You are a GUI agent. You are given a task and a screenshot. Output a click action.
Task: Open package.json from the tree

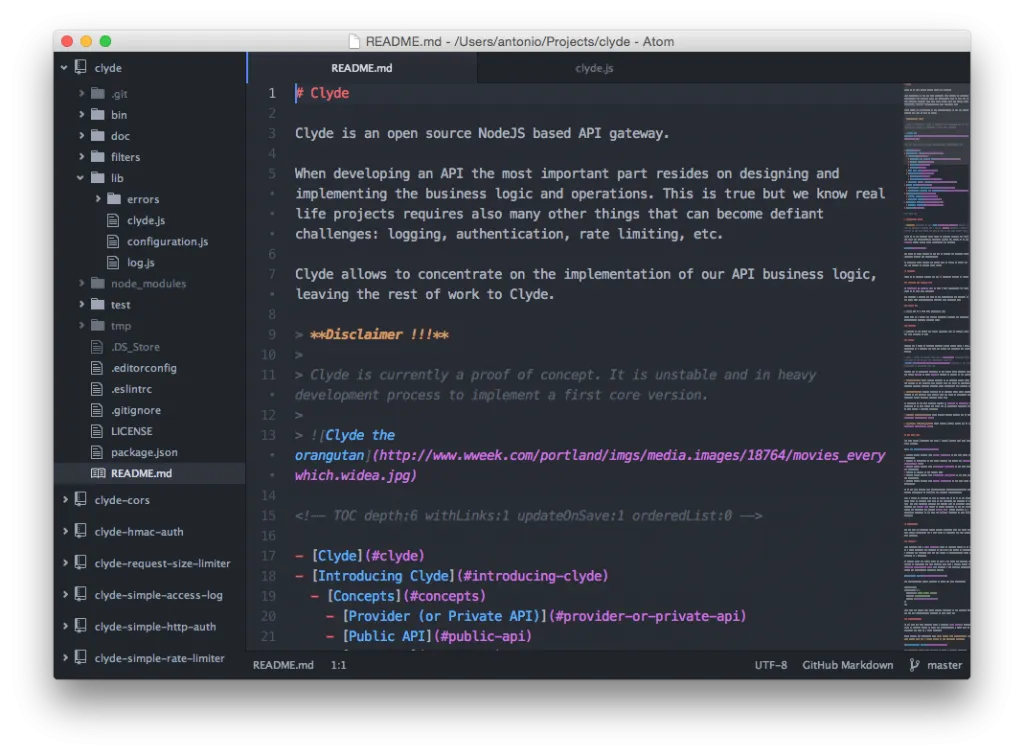click(144, 452)
